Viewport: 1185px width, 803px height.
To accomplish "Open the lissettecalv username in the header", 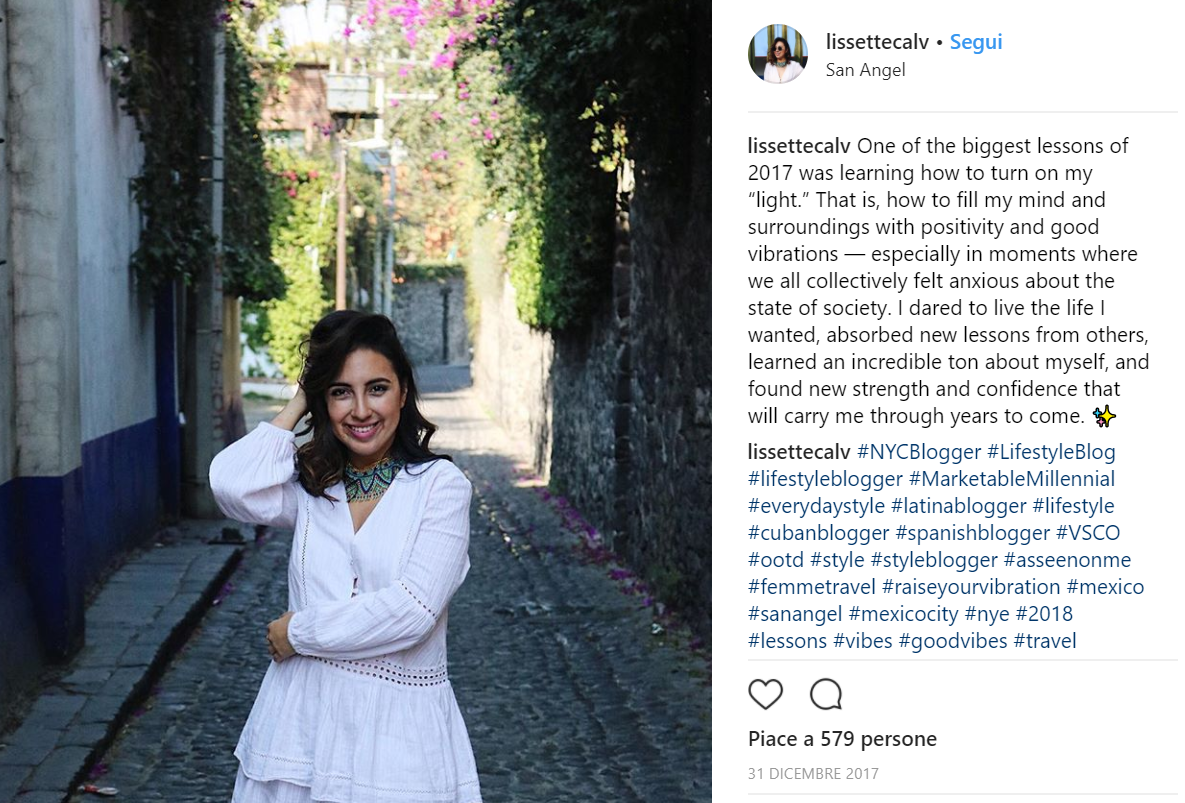I will 877,42.
